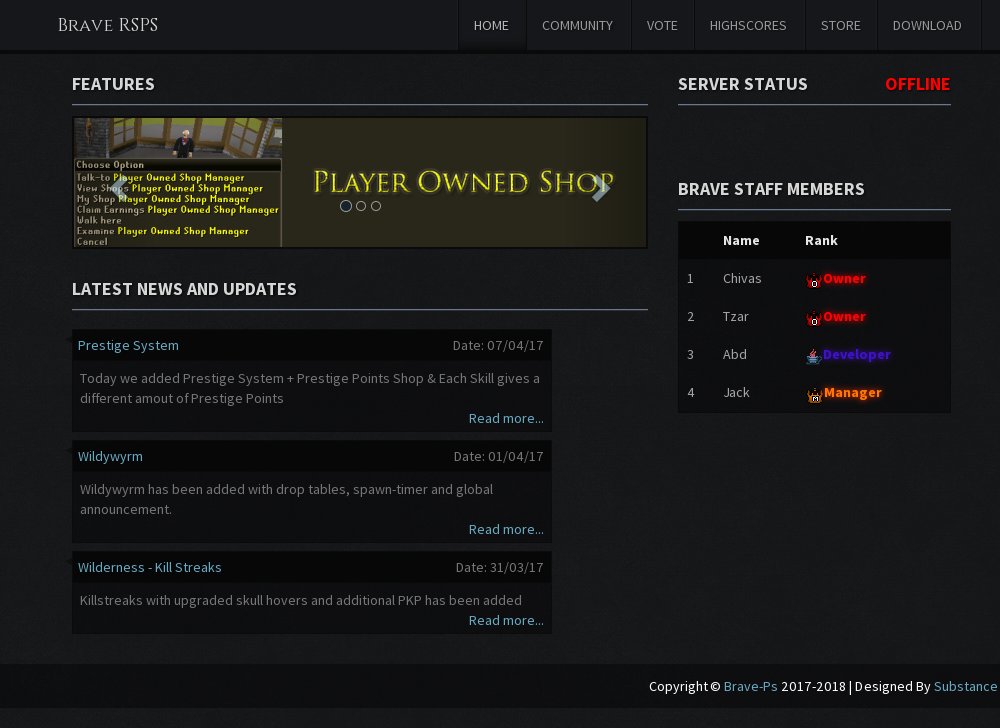1000x728 pixels.
Task: Click Tzar's Owner crown icon
Action: coord(813,318)
